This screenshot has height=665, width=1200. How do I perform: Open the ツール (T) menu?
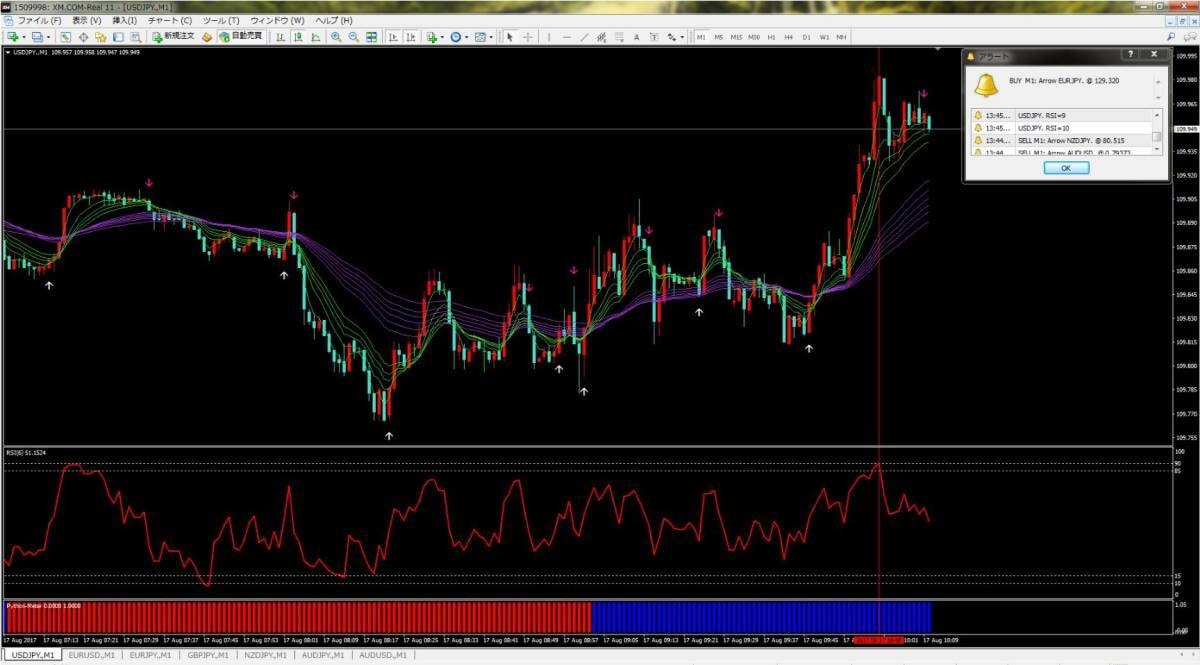pyautogui.click(x=221, y=20)
